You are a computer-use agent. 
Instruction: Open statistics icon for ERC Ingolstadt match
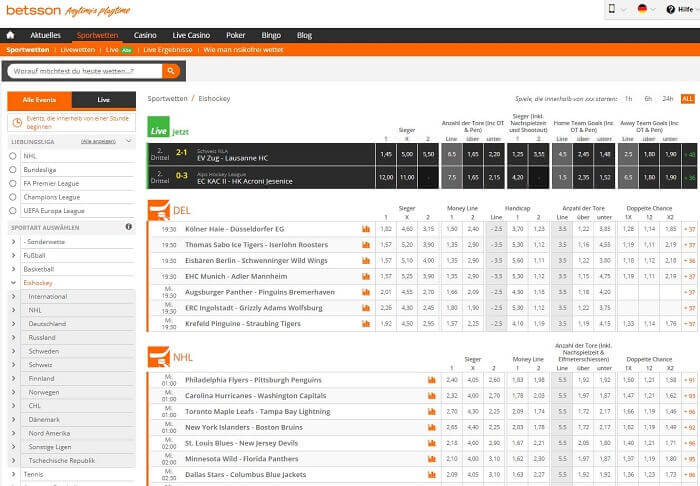click(366, 308)
